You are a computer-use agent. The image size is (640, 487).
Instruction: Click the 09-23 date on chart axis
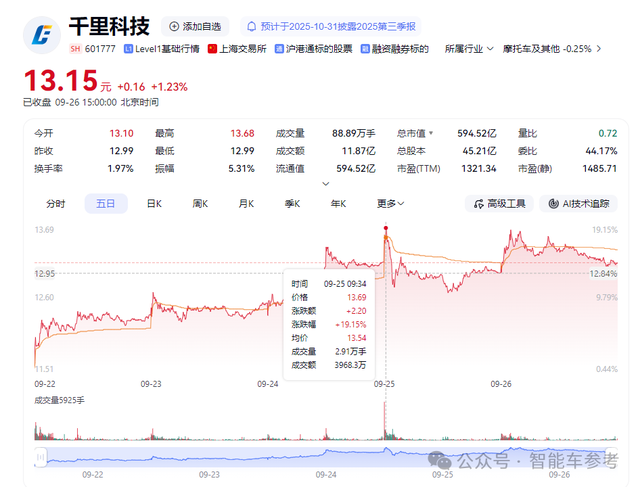pos(151,384)
